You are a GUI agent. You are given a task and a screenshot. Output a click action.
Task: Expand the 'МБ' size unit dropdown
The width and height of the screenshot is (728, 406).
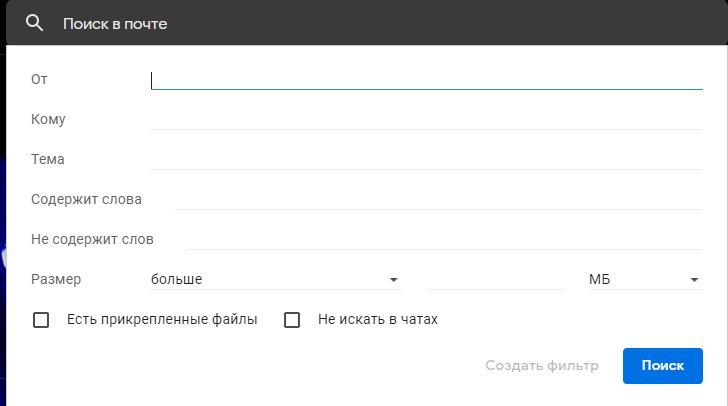645,279
